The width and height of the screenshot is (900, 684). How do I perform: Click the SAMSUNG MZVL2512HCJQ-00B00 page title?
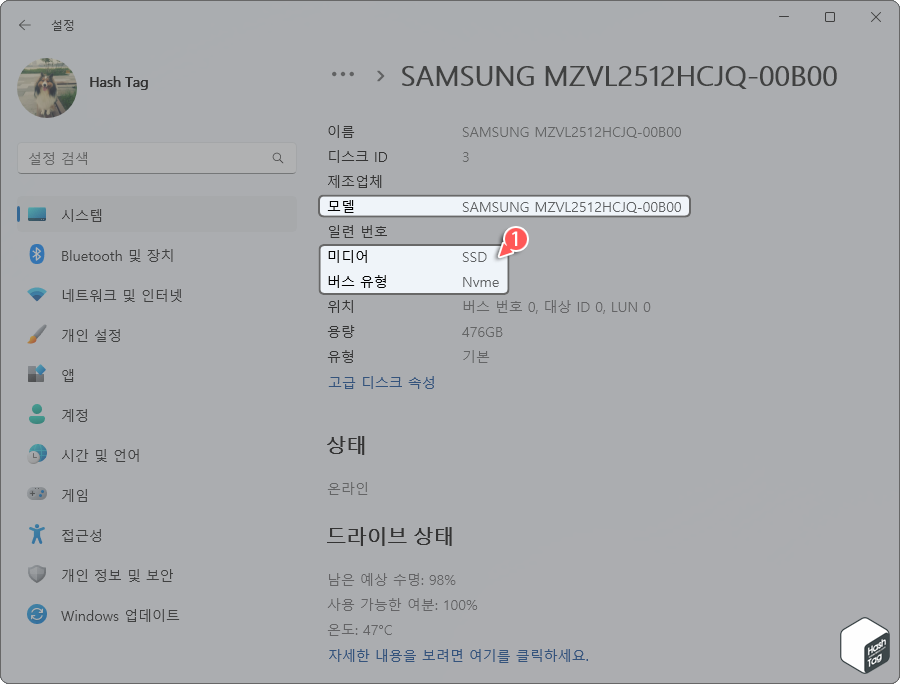tap(619, 76)
